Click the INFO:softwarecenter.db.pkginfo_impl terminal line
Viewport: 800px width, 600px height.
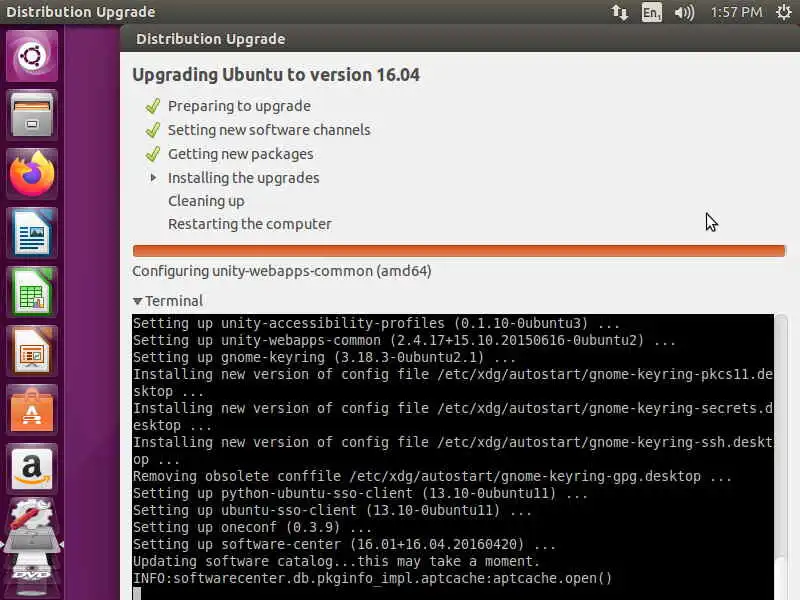coord(372,578)
